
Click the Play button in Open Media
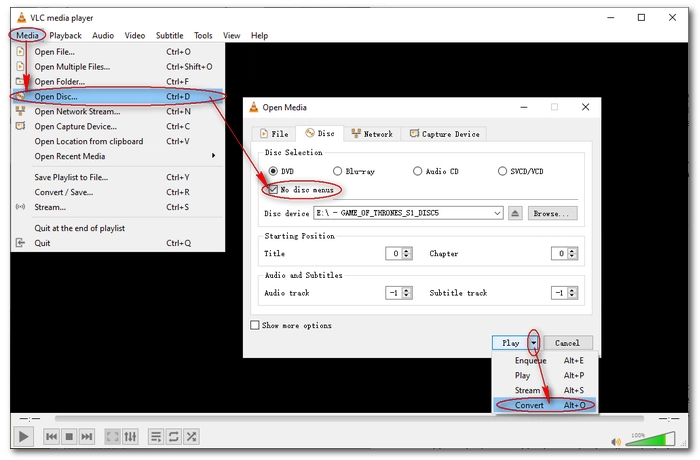pos(511,343)
